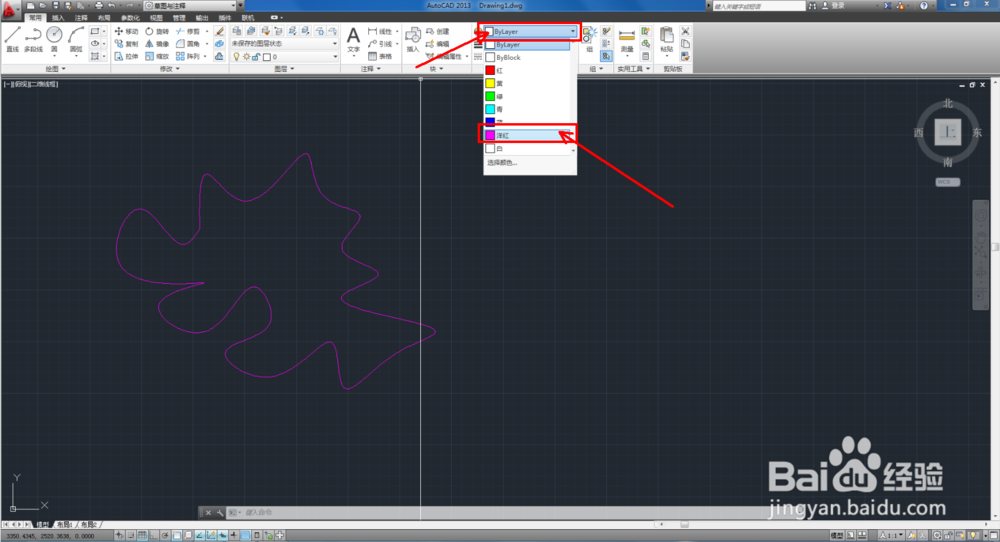Image resolution: width=1000 pixels, height=542 pixels.
Task: Click the Linear dimension (线性) button
Action: (x=380, y=31)
